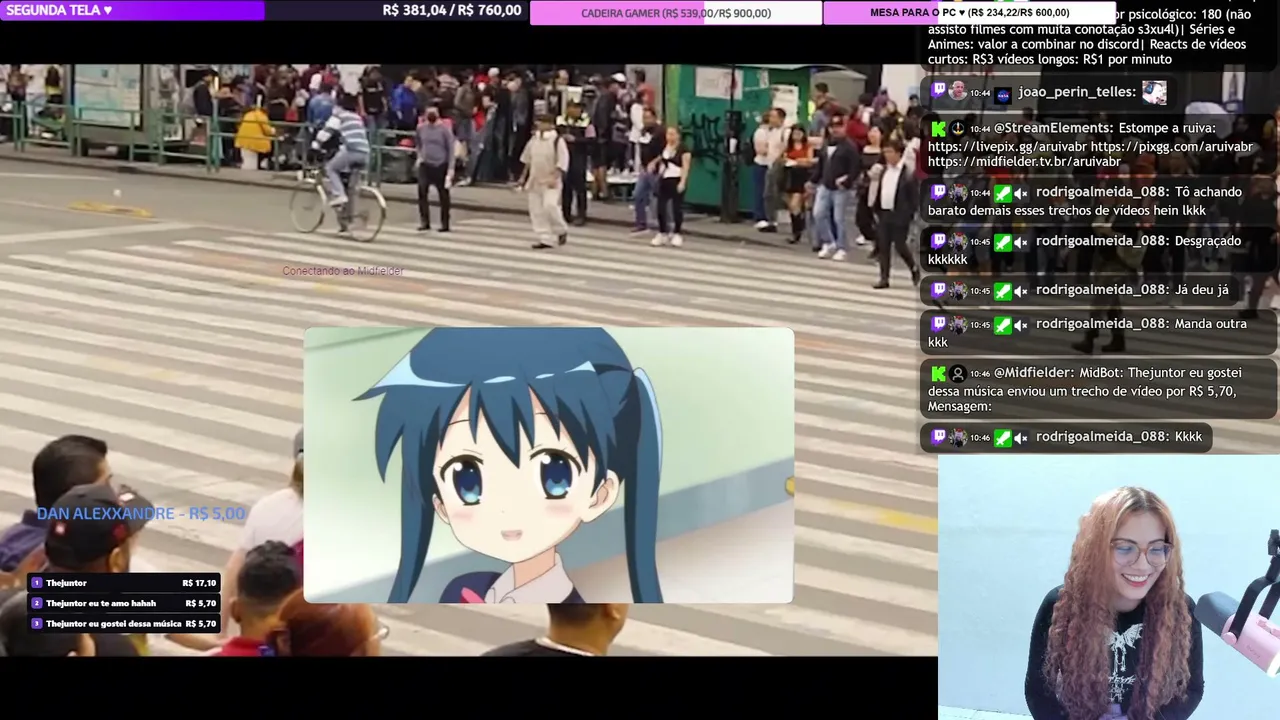Click the moderator sword badge on 'Desgraçado' message
Viewport: 1280px width, 720px height.
(1003, 242)
